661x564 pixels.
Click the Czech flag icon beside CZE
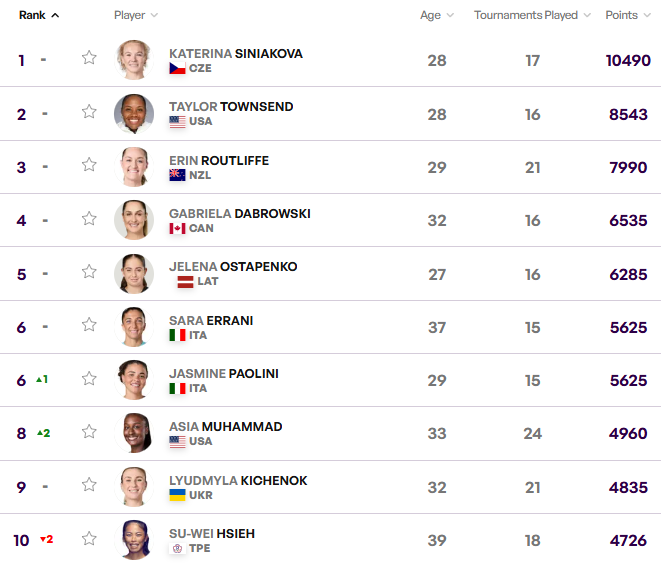(x=177, y=69)
